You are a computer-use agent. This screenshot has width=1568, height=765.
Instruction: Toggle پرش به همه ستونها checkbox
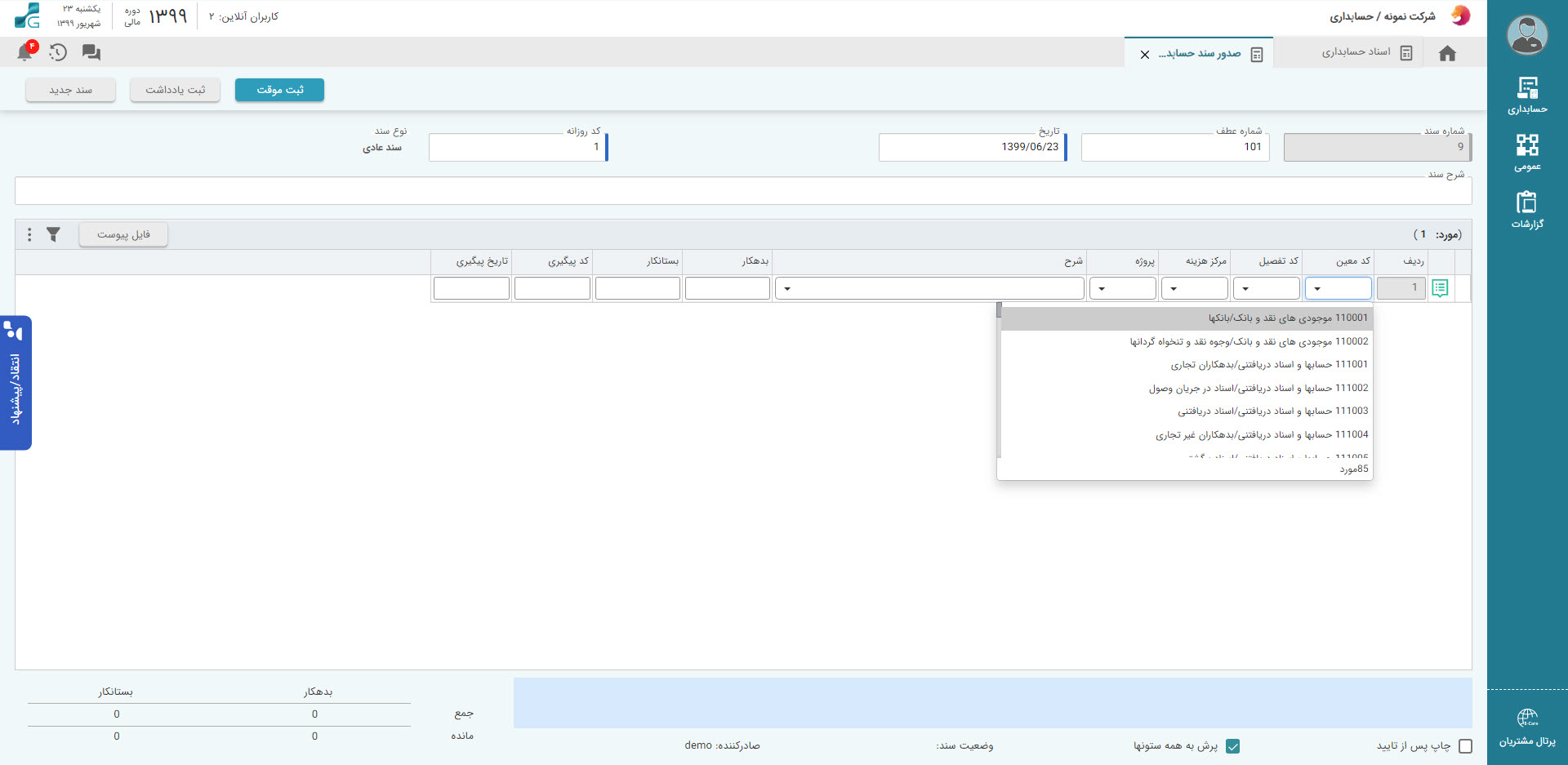click(1233, 746)
